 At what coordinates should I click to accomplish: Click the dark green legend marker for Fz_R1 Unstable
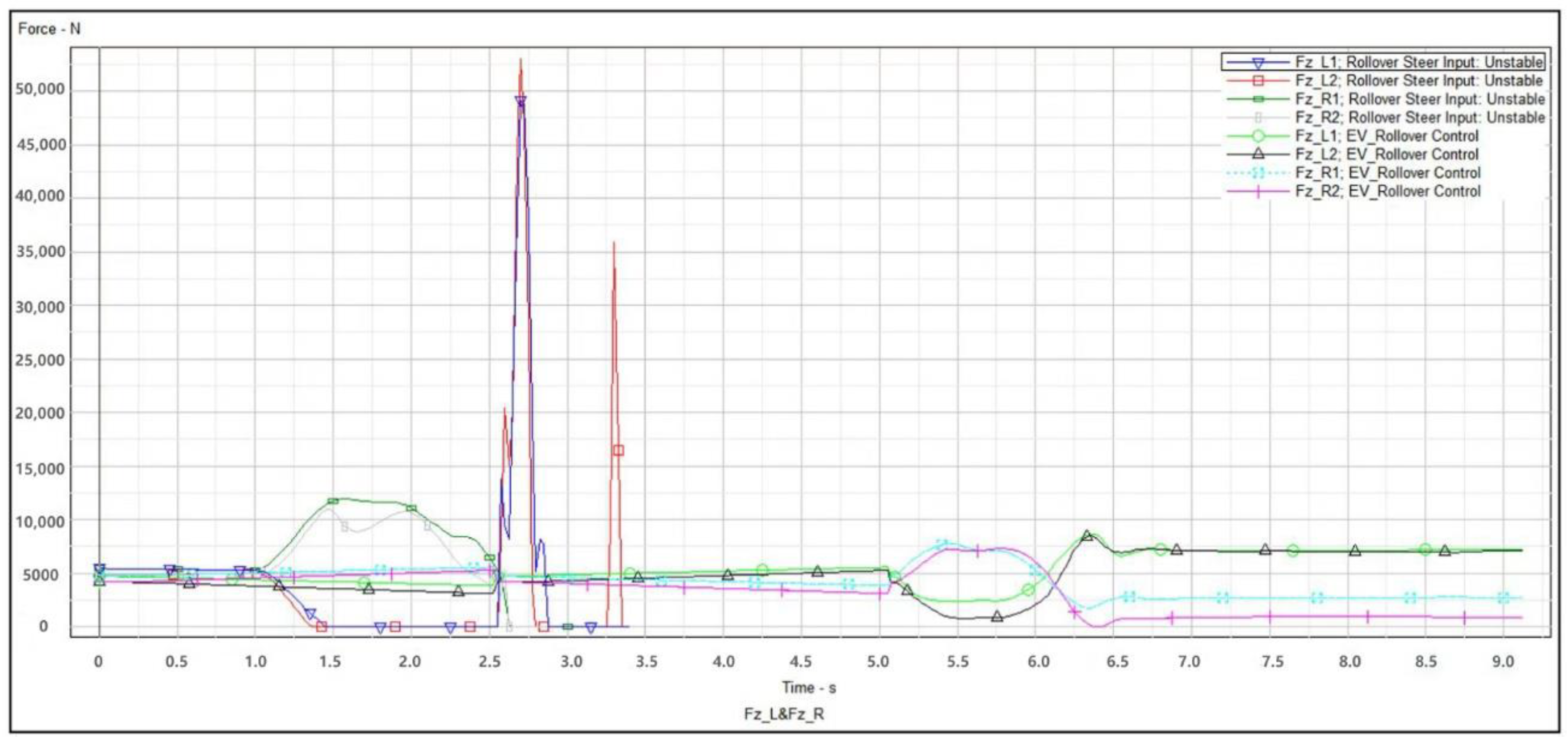point(1258,99)
